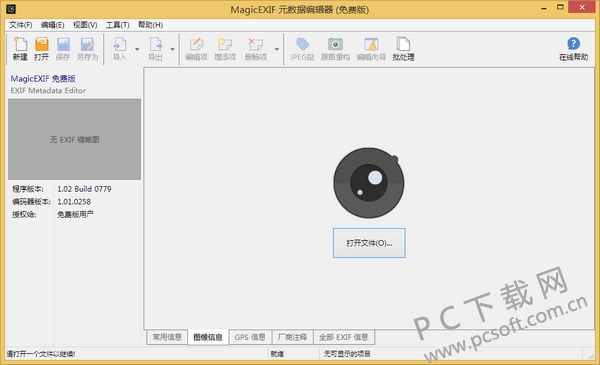This screenshot has height=365, width=600.
Task: Click the 打开 (Open) folder icon
Action: click(x=42, y=44)
